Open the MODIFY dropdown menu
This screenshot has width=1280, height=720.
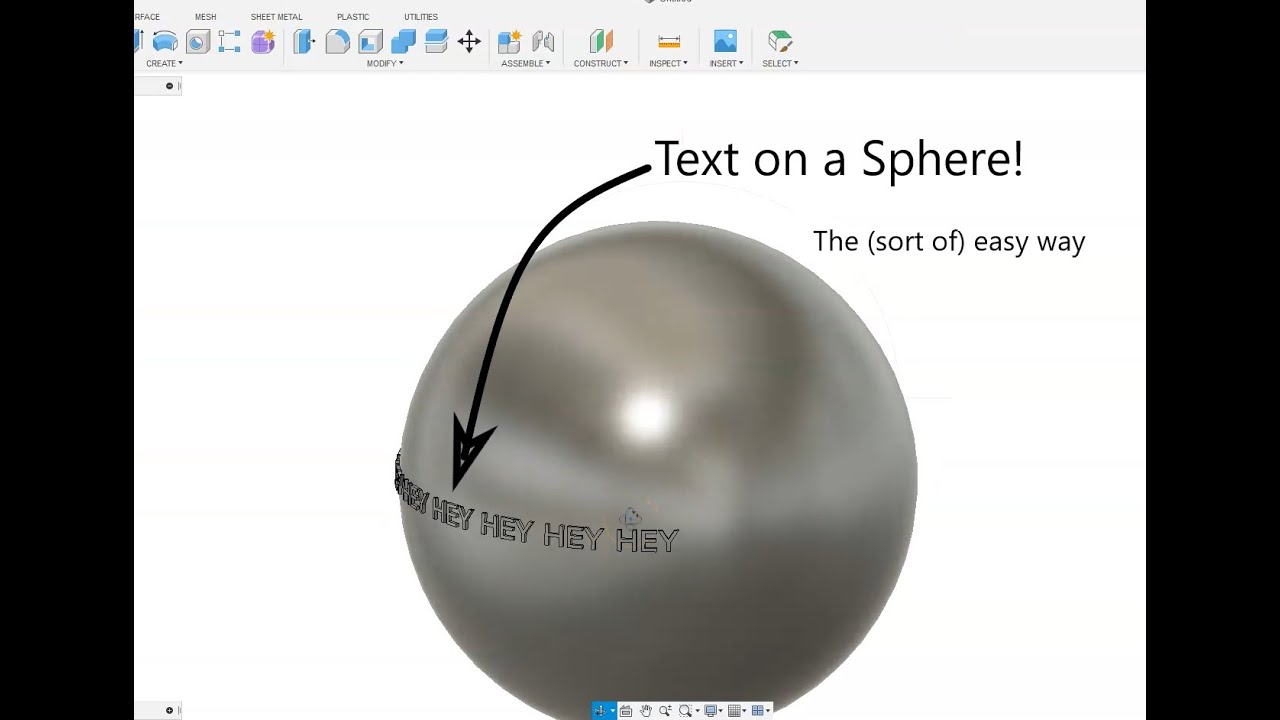[x=385, y=63]
